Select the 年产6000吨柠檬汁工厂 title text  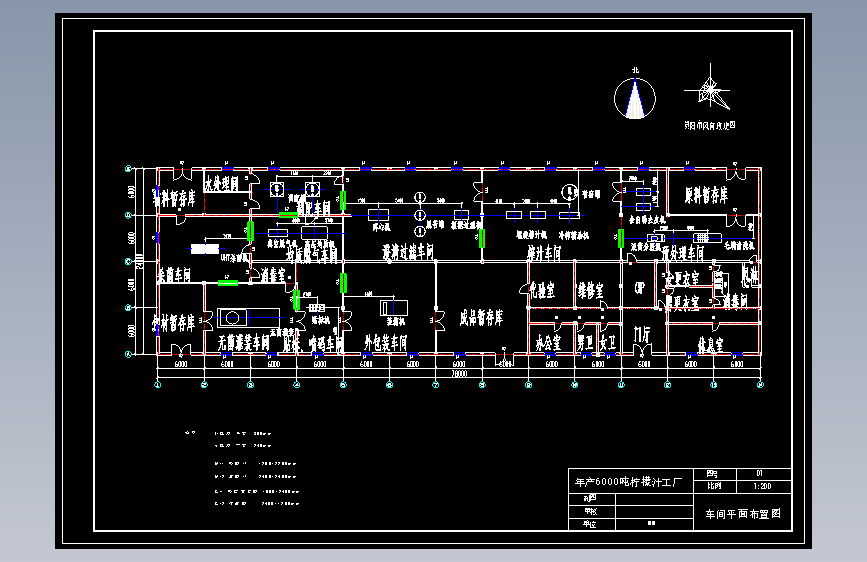click(x=629, y=482)
